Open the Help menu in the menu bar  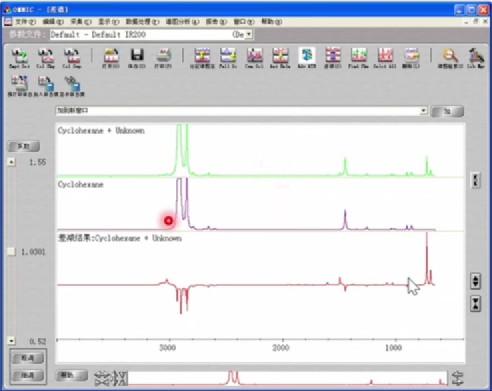pos(271,22)
